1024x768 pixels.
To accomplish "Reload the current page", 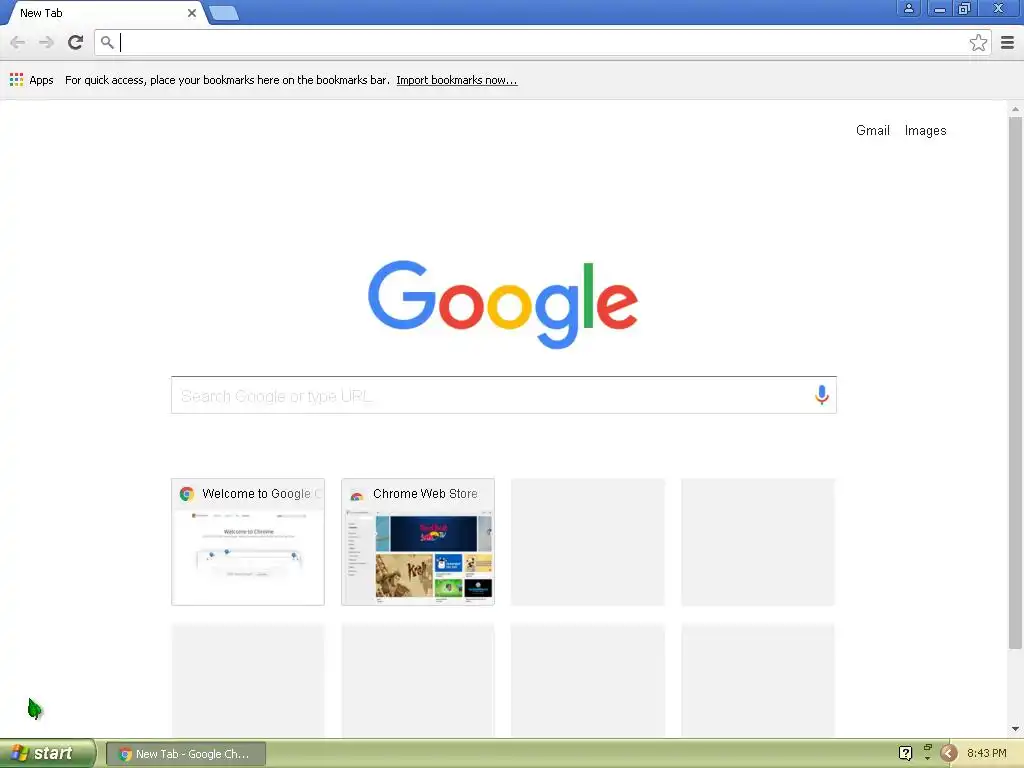I will [x=76, y=42].
